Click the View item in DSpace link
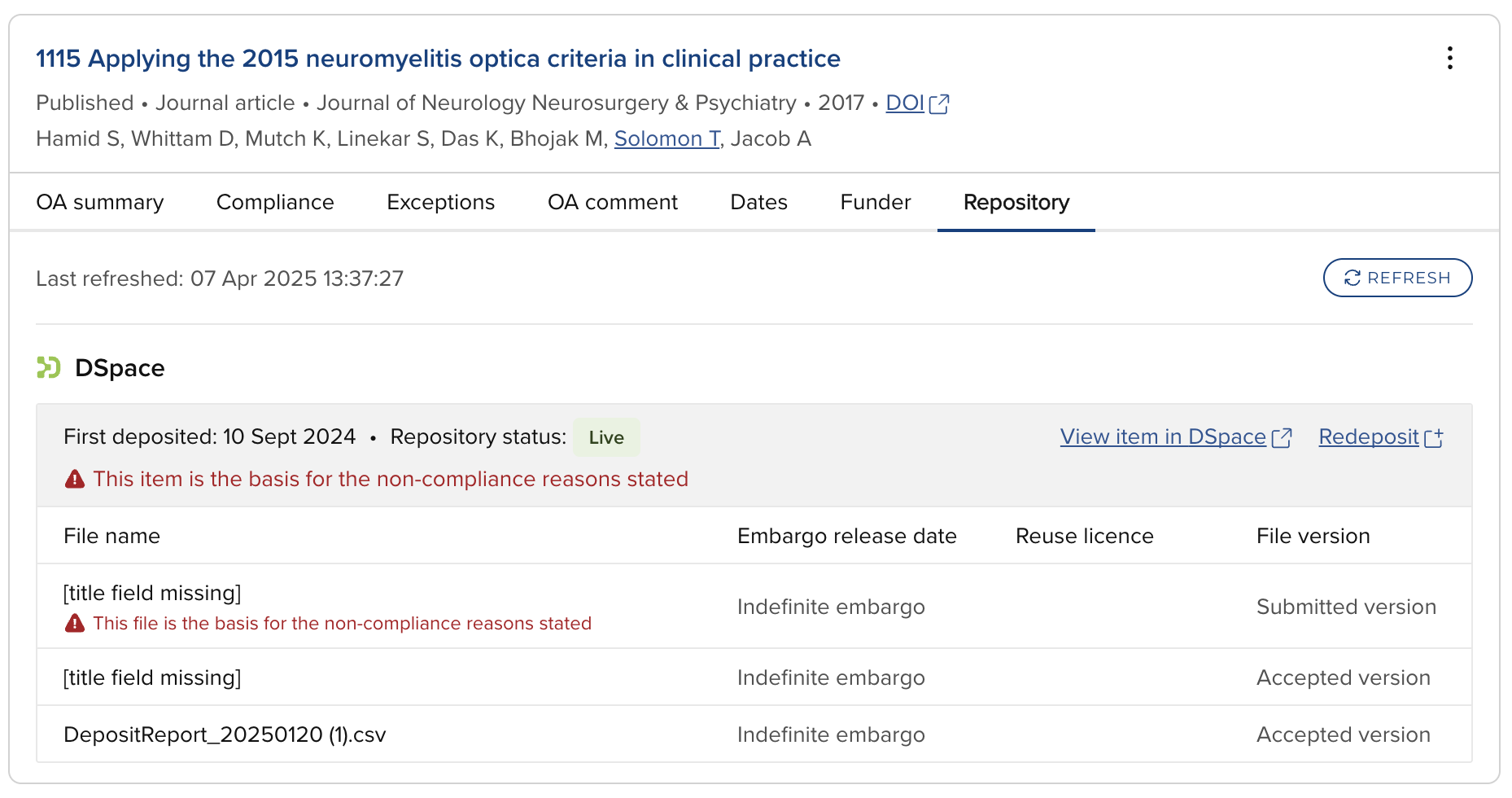Screen dimensions: 1512x798 click(1162, 437)
